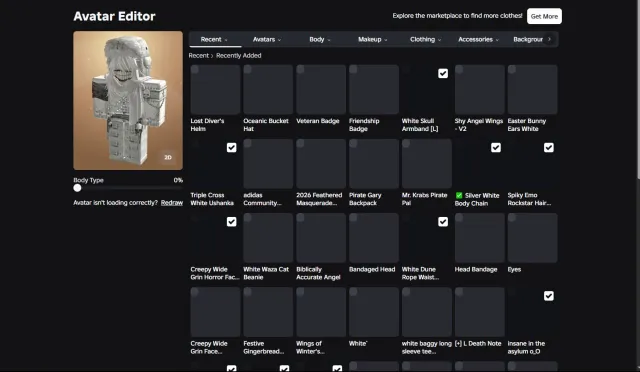Click the green icon beside Silver White Body Chain
Screen dimensions: 640x372
(459, 196)
